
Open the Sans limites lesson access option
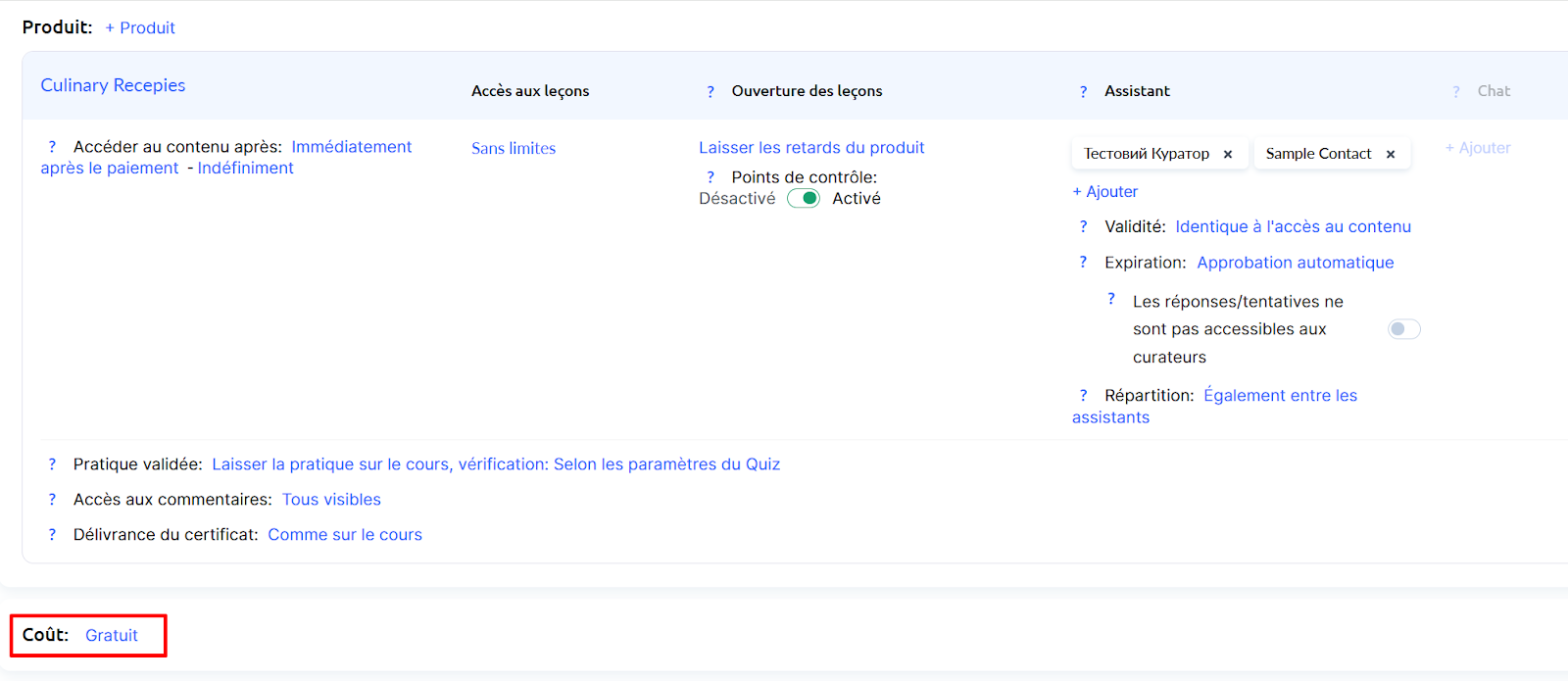pos(514,149)
